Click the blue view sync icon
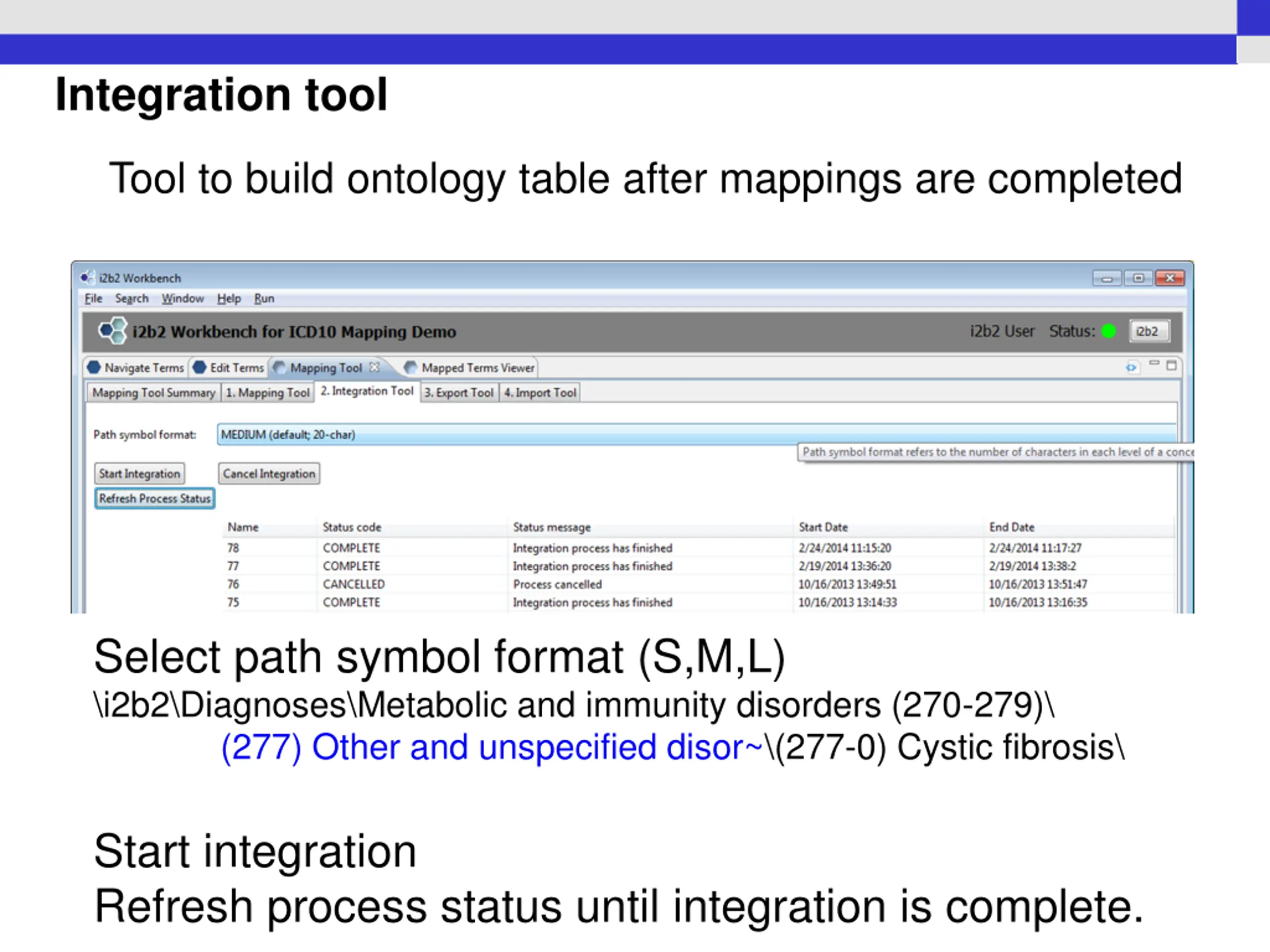This screenshot has height=952, width=1270. [1131, 367]
